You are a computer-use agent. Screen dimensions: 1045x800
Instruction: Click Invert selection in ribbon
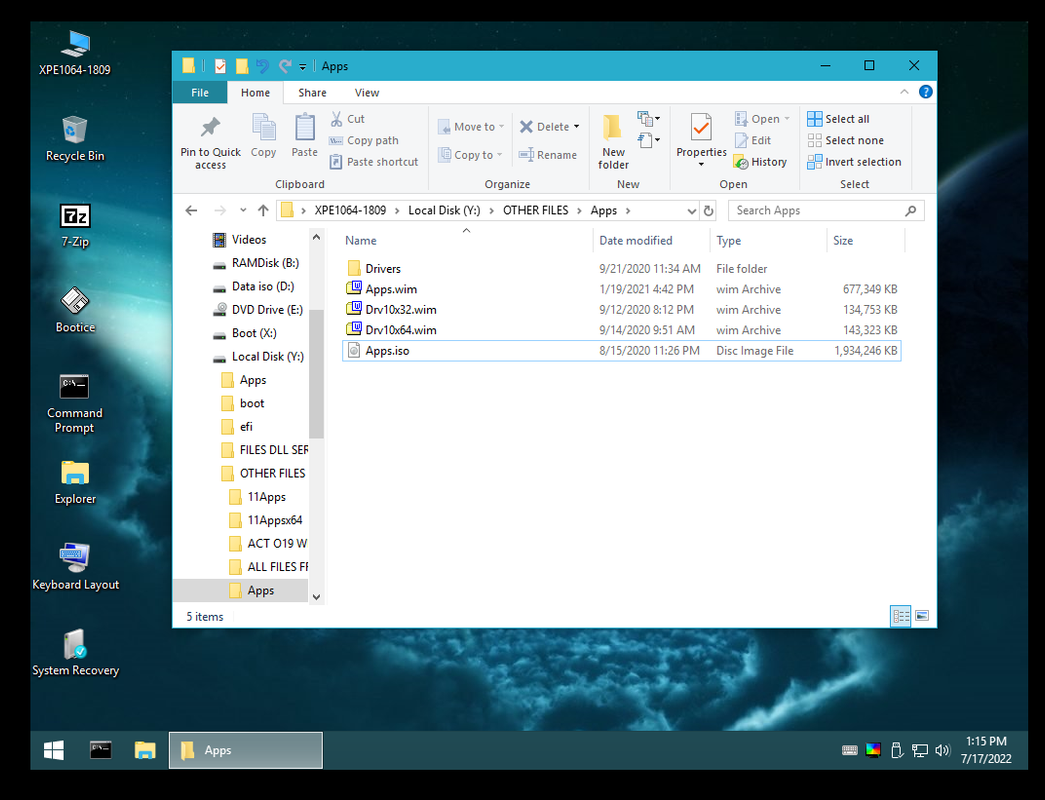coord(854,162)
